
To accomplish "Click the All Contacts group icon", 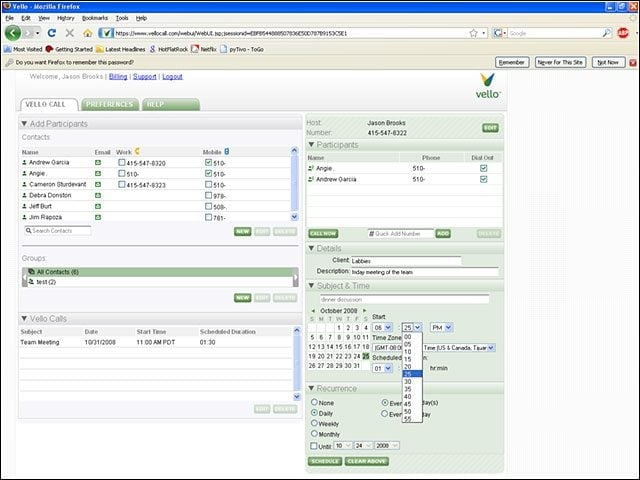I will (x=31, y=271).
